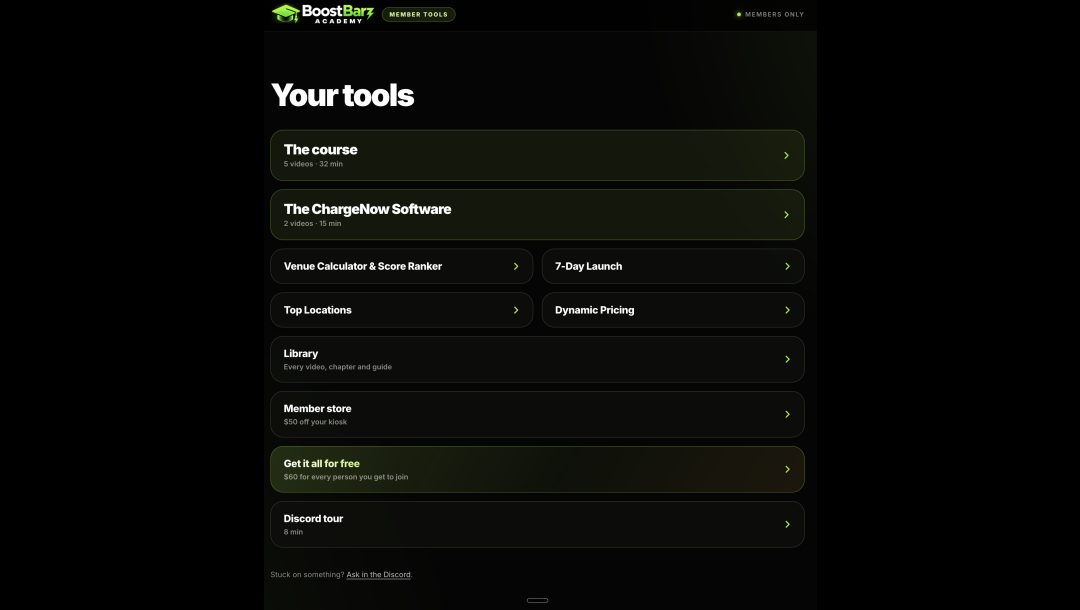Click the chevron beside Dynamic Pricing
This screenshot has height=610, width=1080.
(x=787, y=311)
